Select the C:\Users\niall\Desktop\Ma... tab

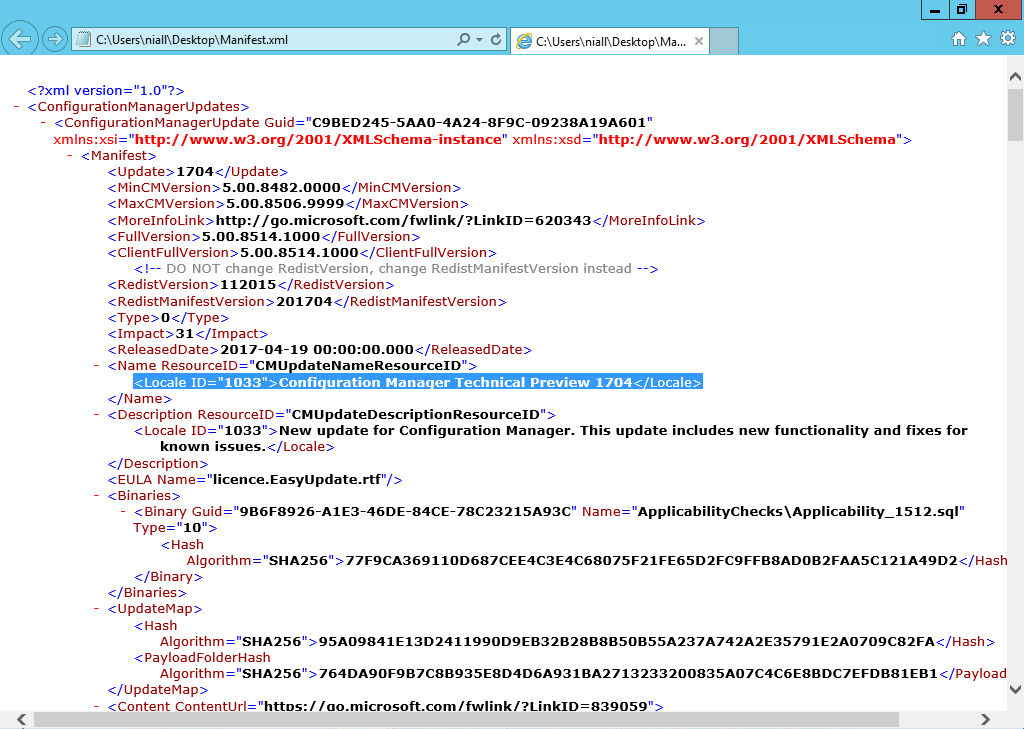coord(610,41)
